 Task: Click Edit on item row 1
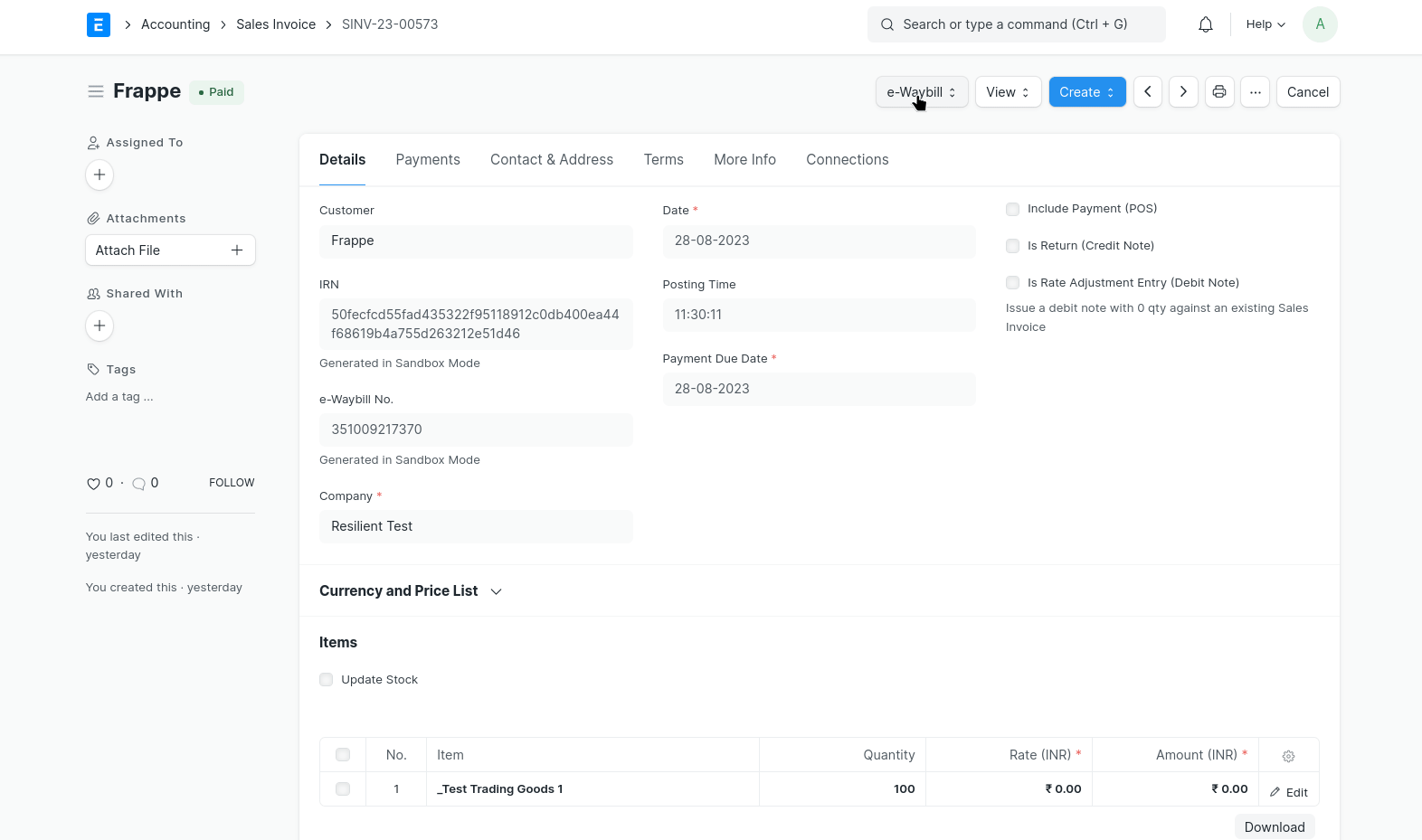[x=1289, y=792]
